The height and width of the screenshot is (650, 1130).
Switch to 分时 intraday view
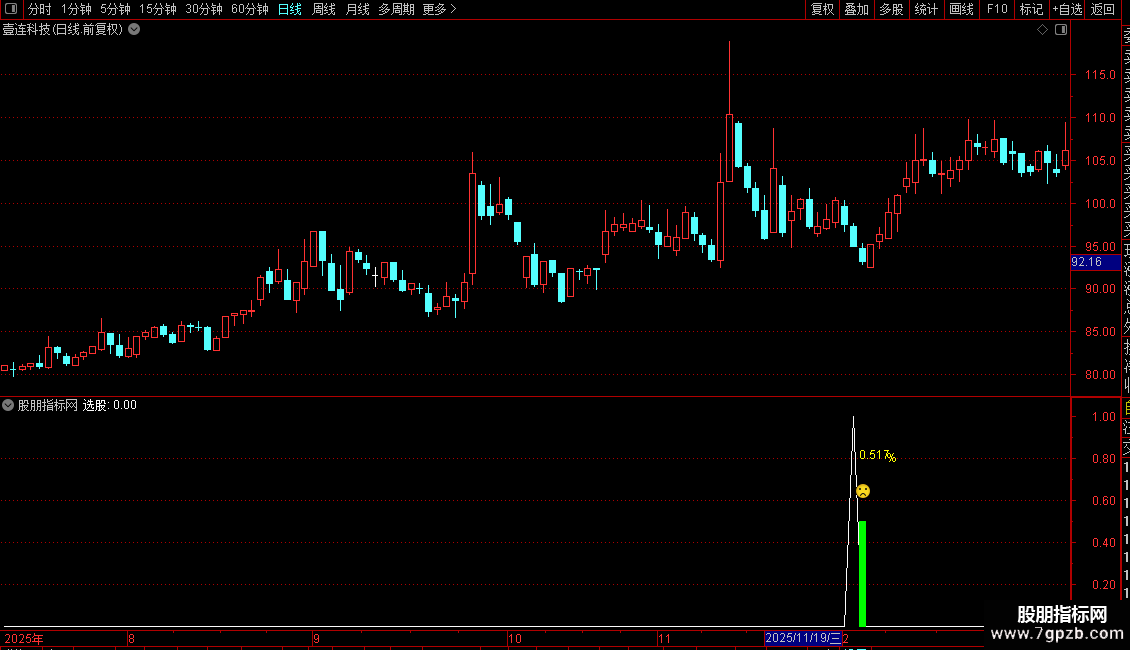tap(40, 9)
